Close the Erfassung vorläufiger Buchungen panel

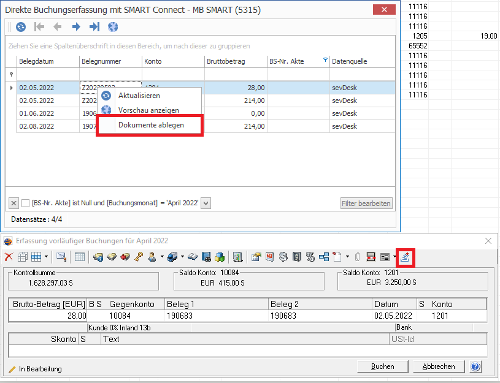pos(488,241)
